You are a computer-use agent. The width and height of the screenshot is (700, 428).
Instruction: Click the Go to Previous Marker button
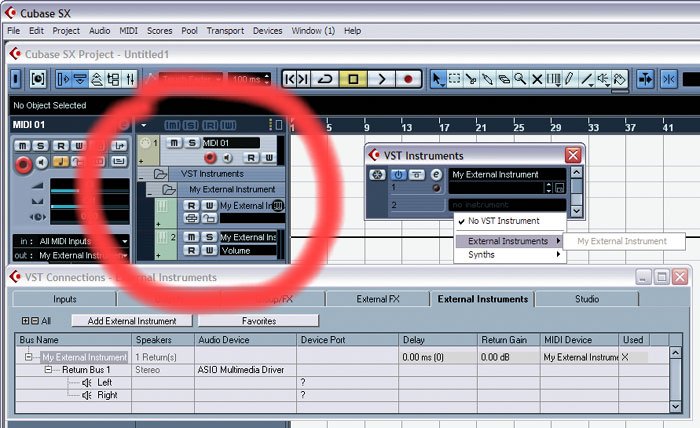pyautogui.click(x=290, y=79)
